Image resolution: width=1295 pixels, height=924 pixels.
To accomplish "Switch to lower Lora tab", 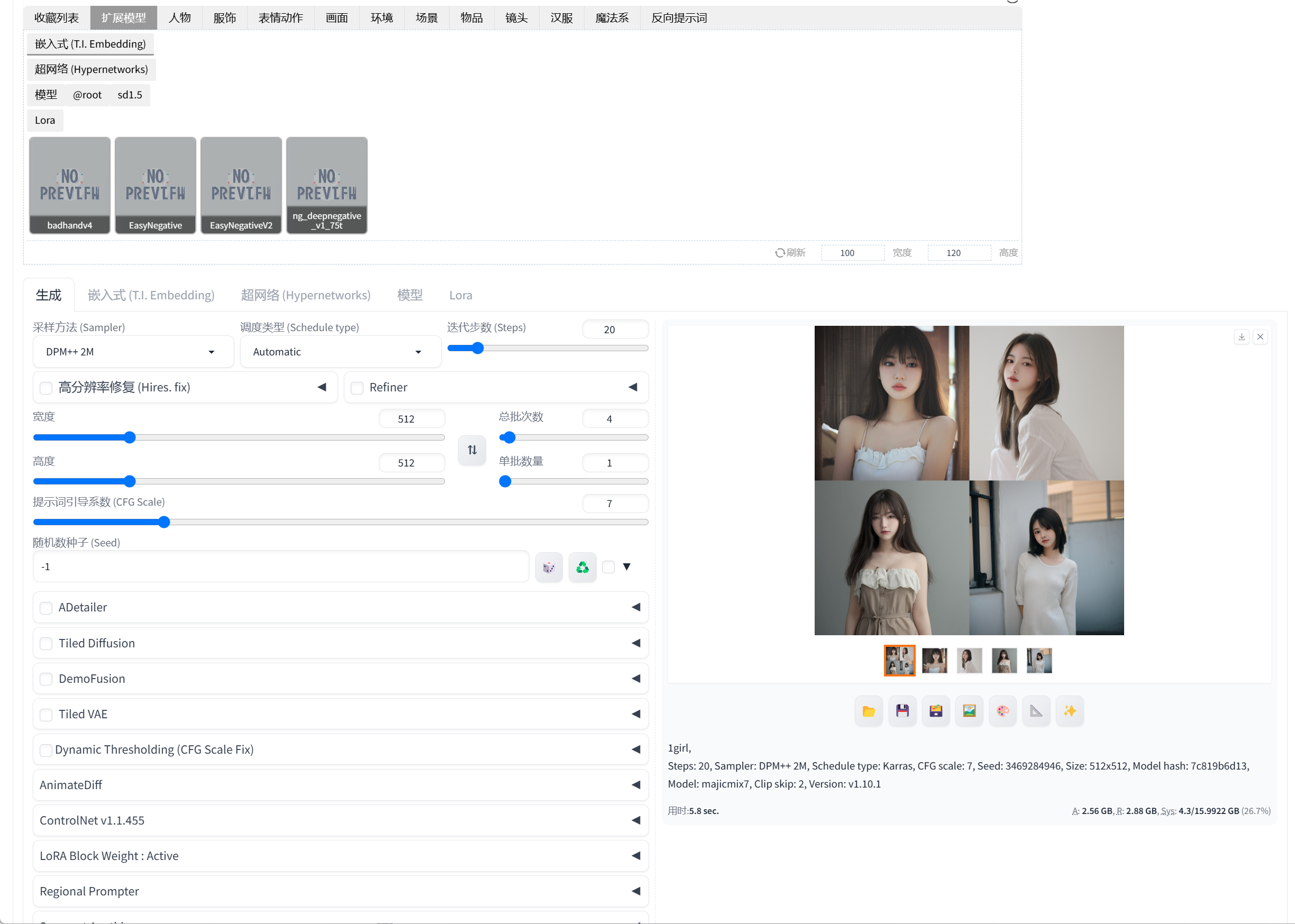I will pos(460,295).
